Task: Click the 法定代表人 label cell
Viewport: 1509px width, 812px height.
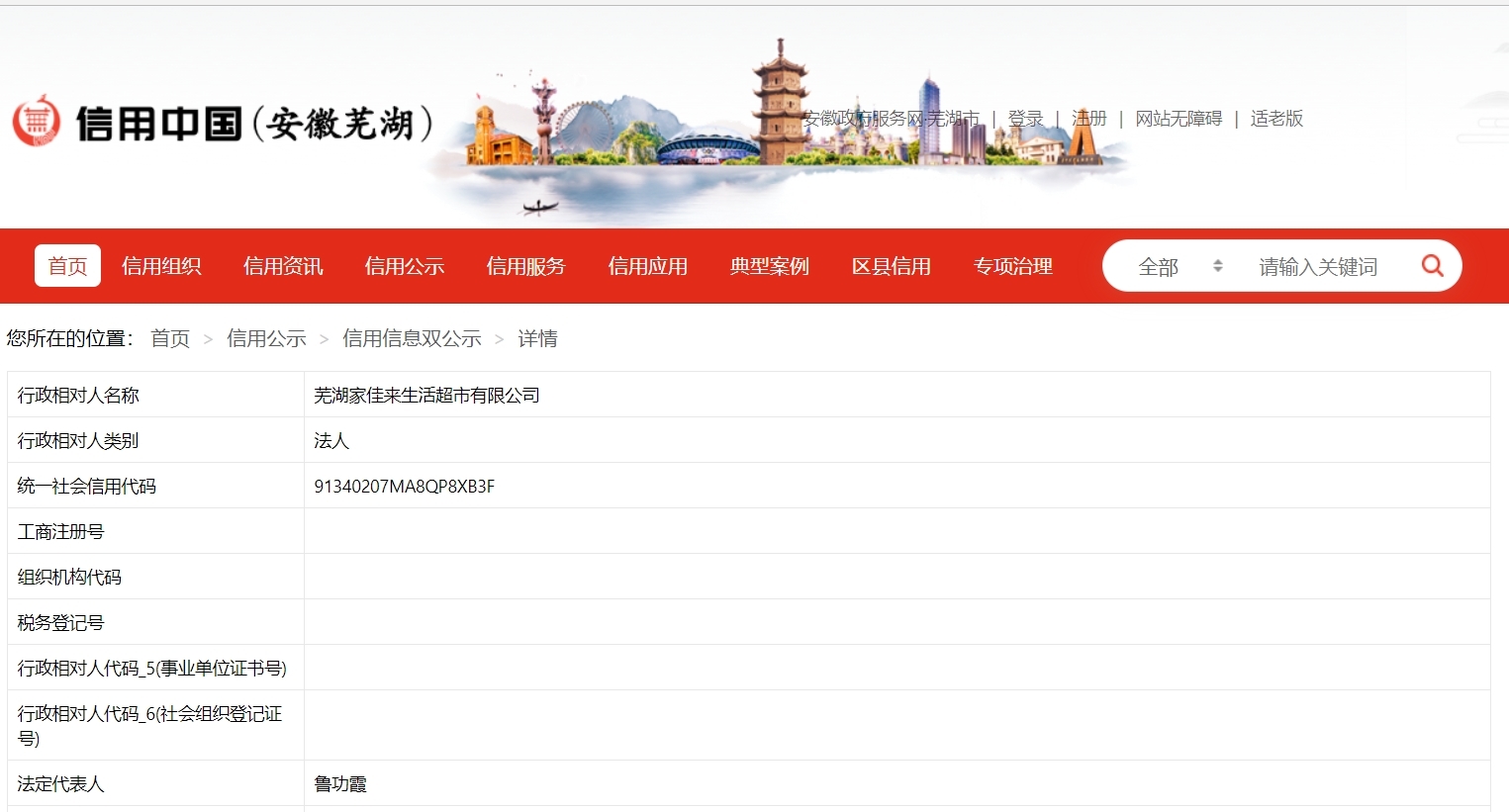Action: [x=155, y=783]
